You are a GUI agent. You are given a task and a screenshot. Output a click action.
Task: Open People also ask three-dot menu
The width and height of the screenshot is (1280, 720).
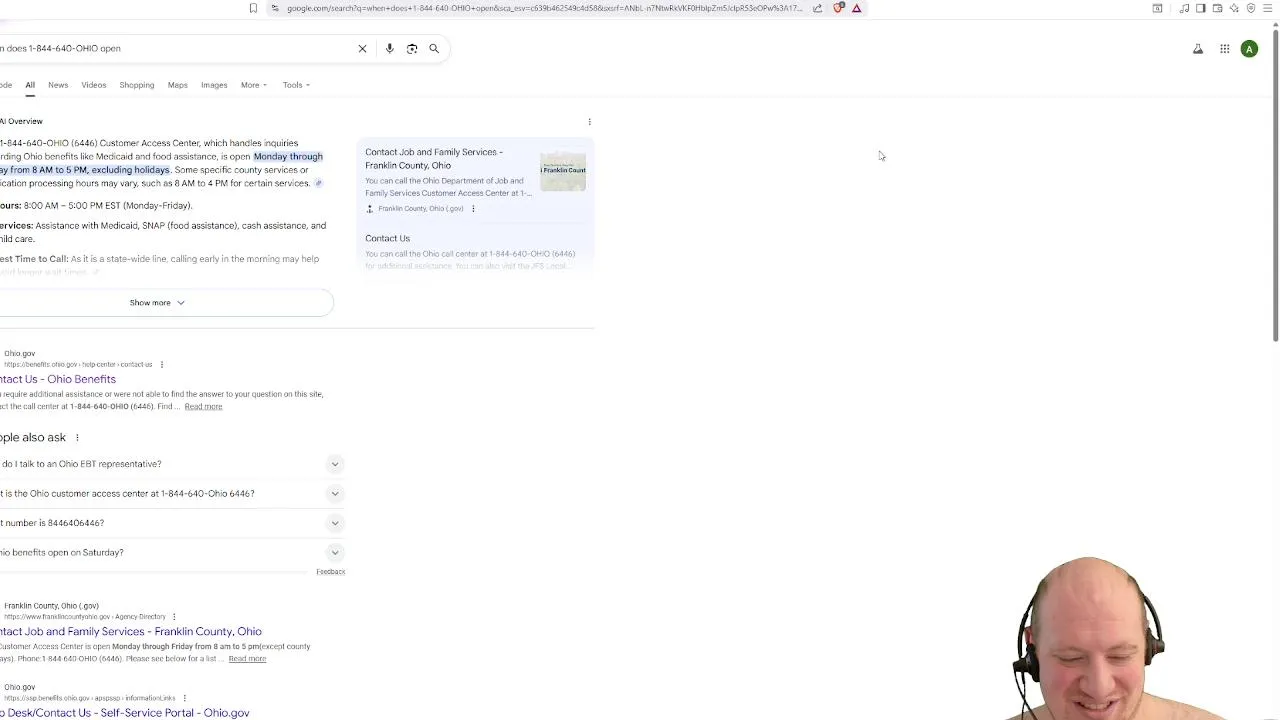[x=77, y=437]
